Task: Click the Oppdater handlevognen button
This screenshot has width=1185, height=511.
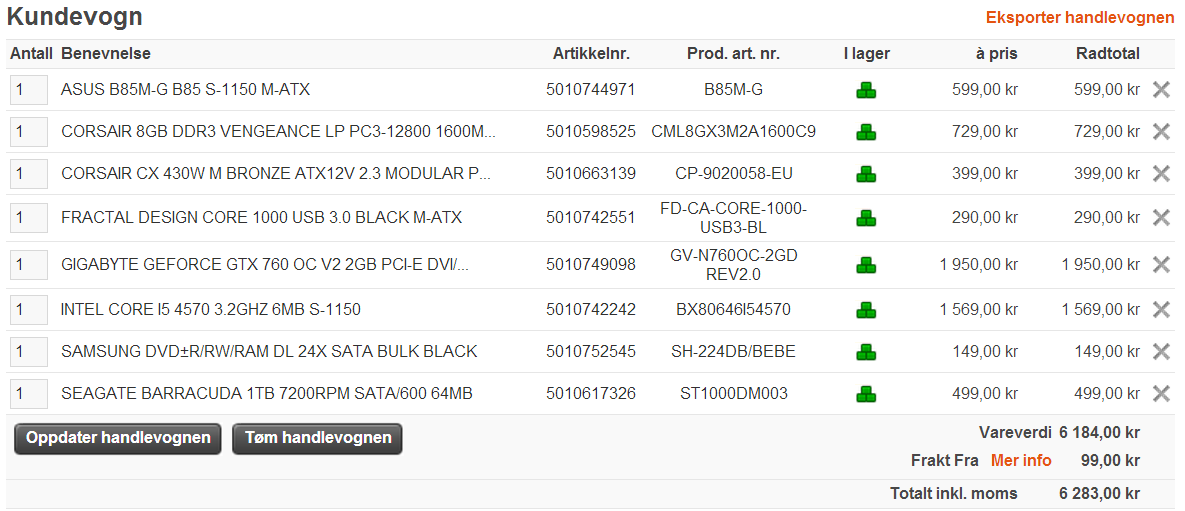Action: (x=118, y=438)
